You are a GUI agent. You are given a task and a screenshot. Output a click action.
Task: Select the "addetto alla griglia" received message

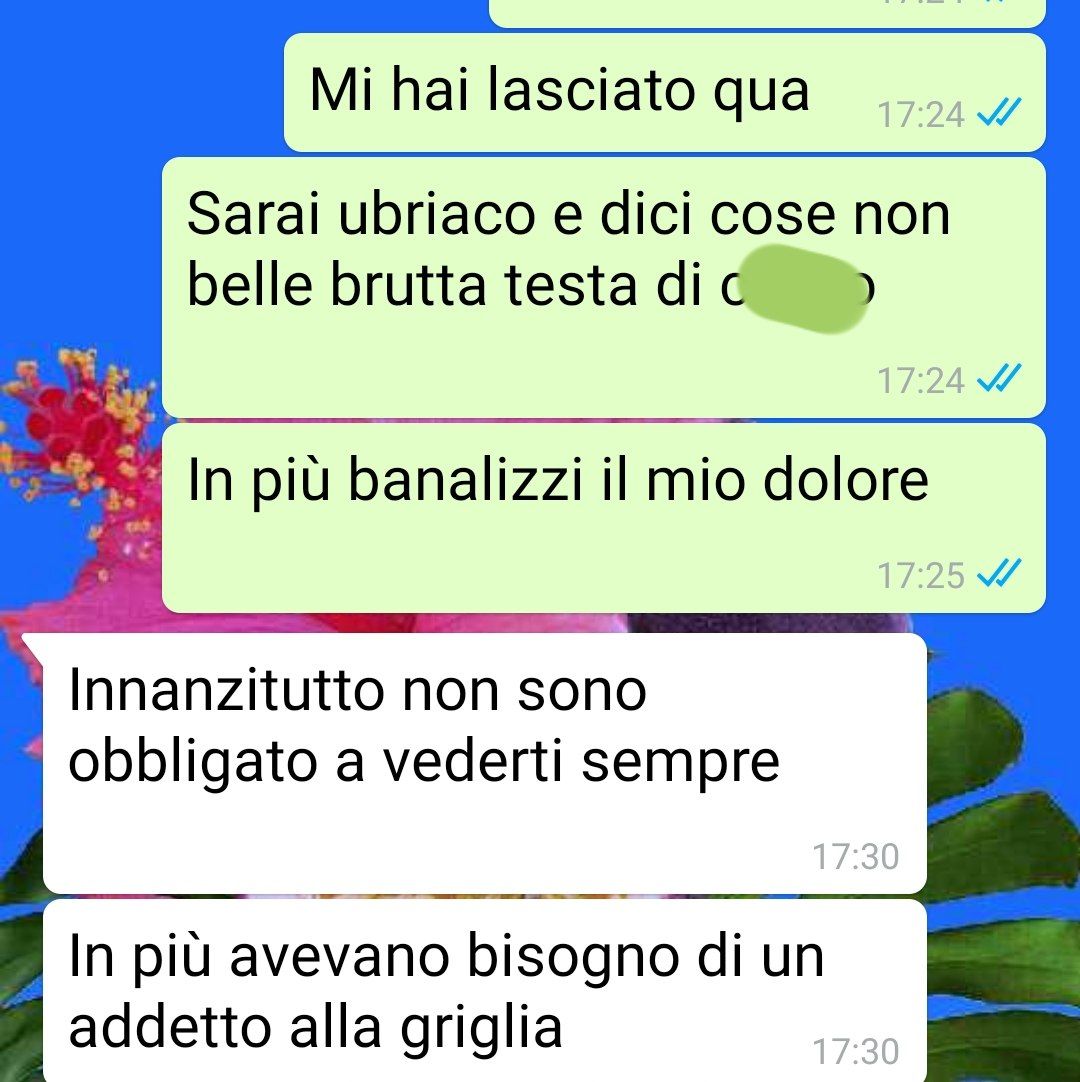point(484,991)
